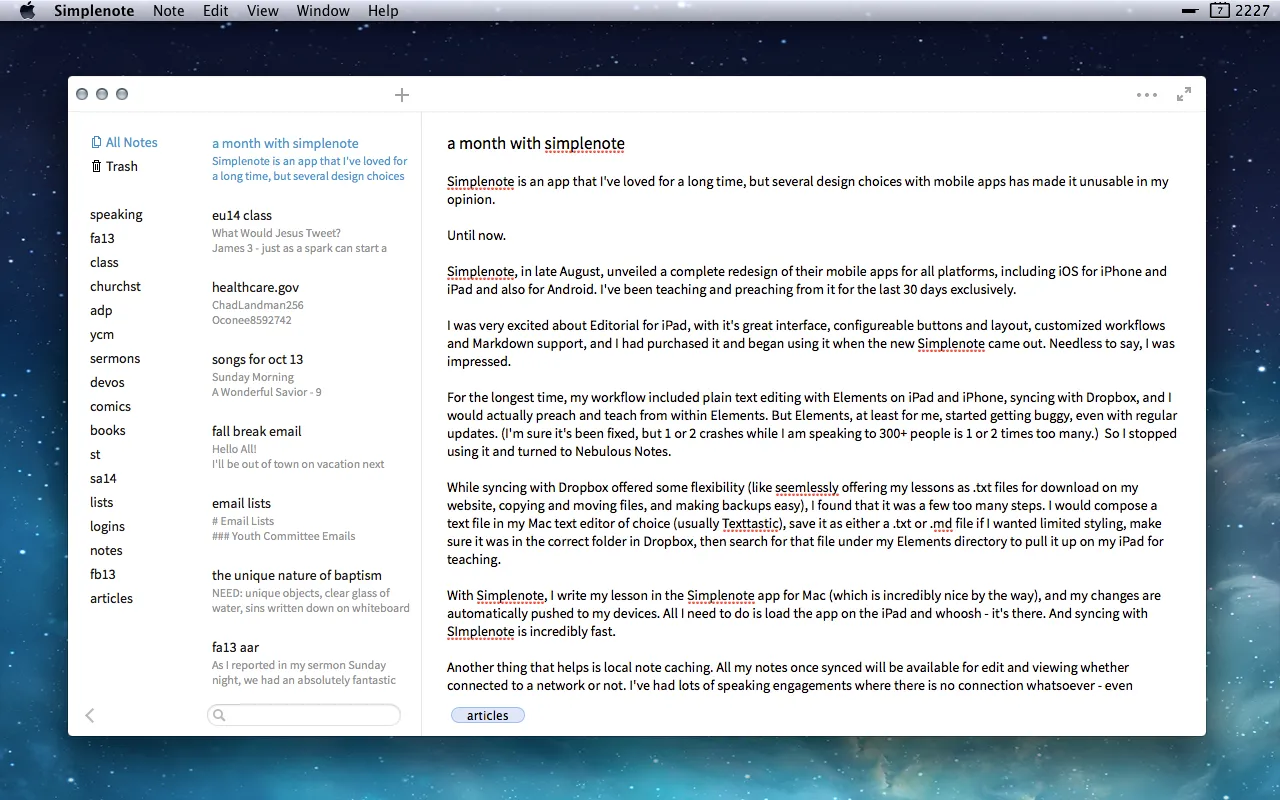The width and height of the screenshot is (1280, 800).
Task: Click in the notes search field
Action: [304, 715]
